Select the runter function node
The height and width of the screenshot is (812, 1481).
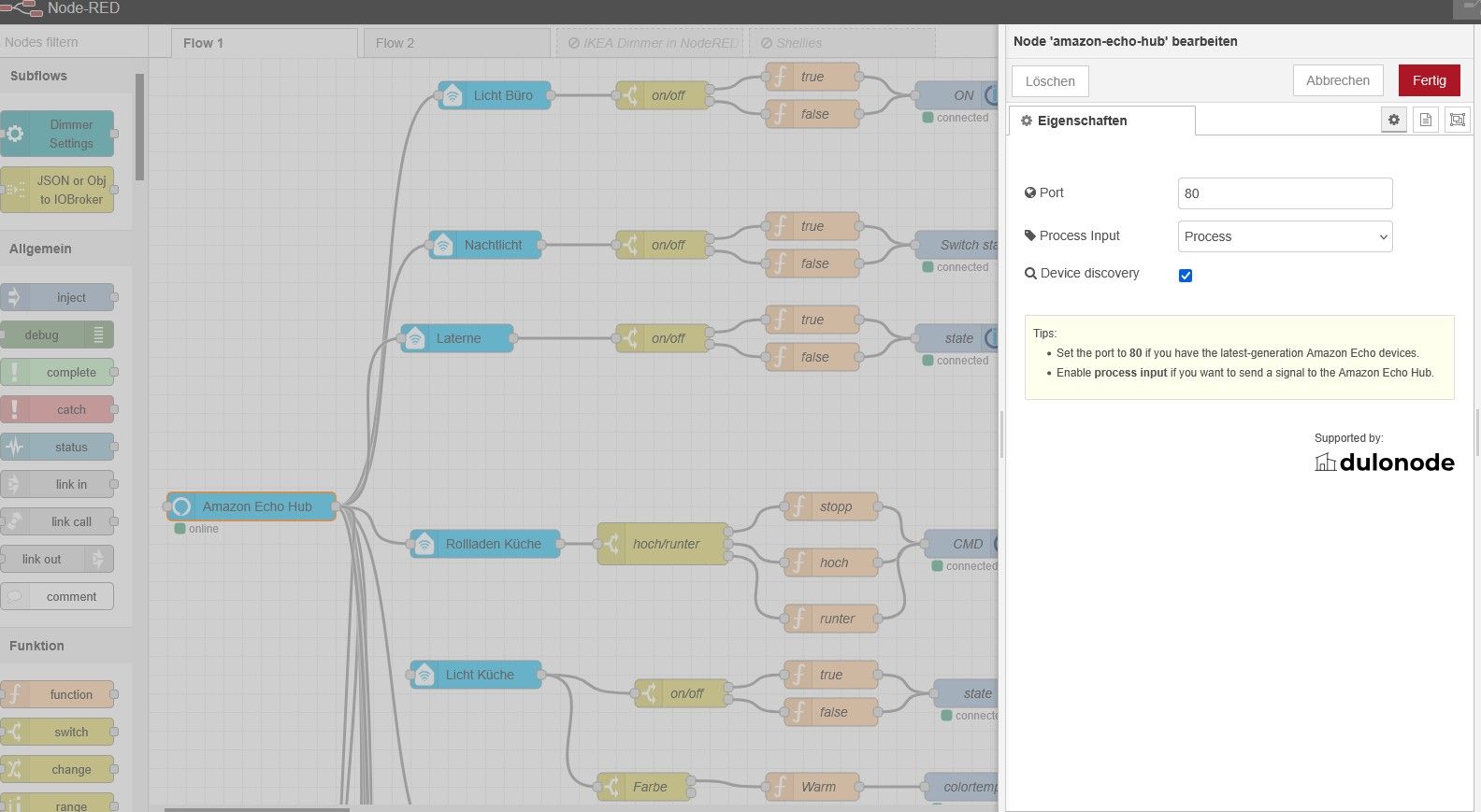pos(831,619)
